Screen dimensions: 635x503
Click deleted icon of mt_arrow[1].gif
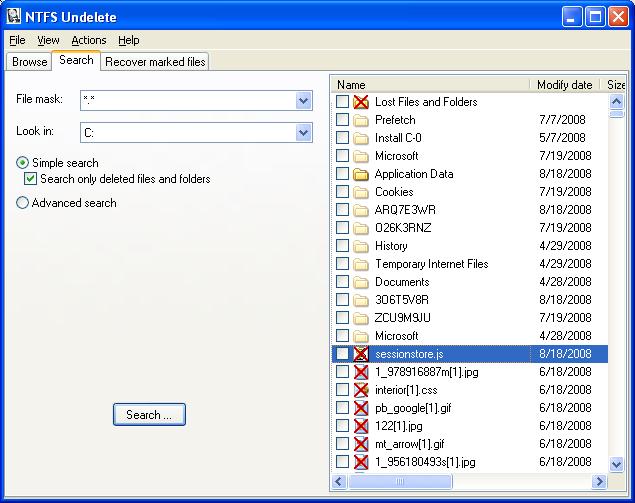tap(361, 444)
